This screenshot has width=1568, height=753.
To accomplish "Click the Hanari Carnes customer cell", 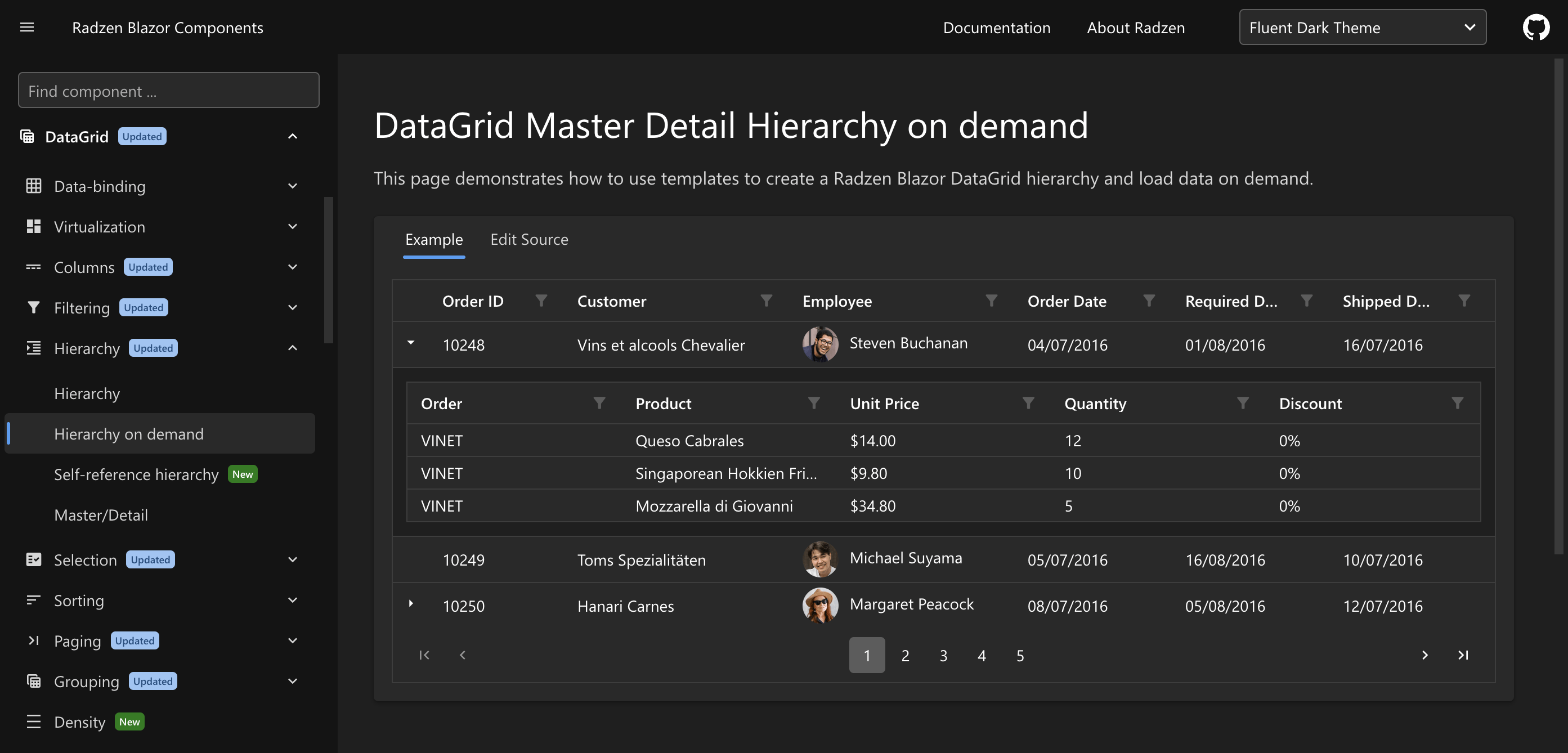I will (675, 605).
